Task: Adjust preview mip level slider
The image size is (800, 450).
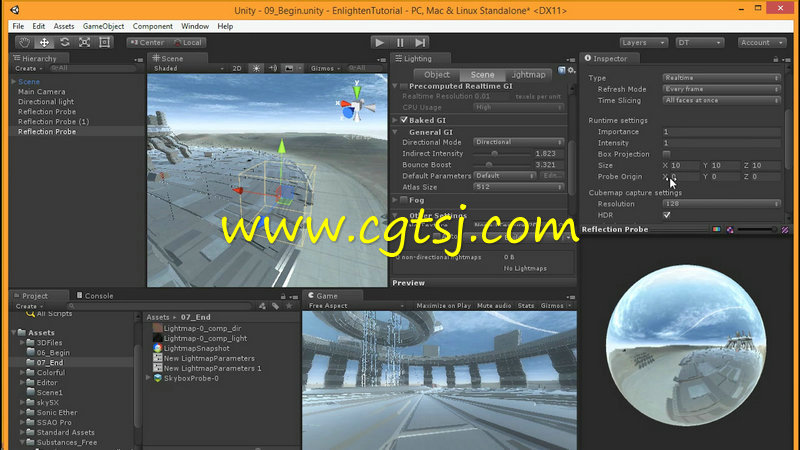Action: coord(757,230)
